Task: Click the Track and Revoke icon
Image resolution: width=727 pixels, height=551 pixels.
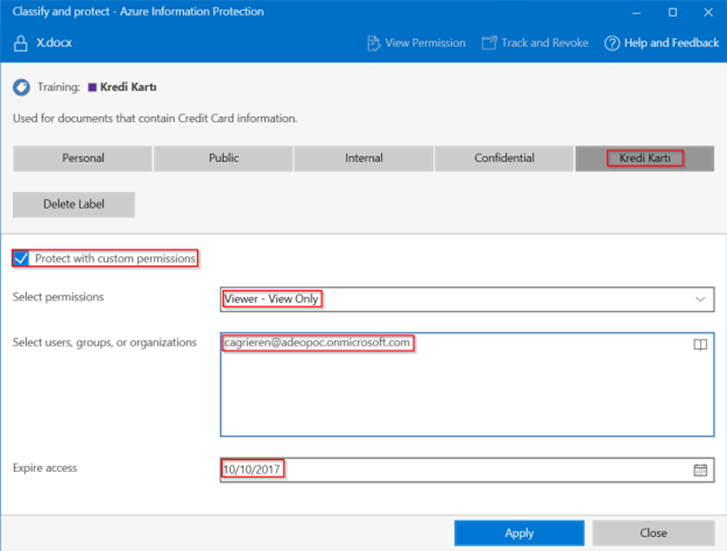Action: pos(489,43)
